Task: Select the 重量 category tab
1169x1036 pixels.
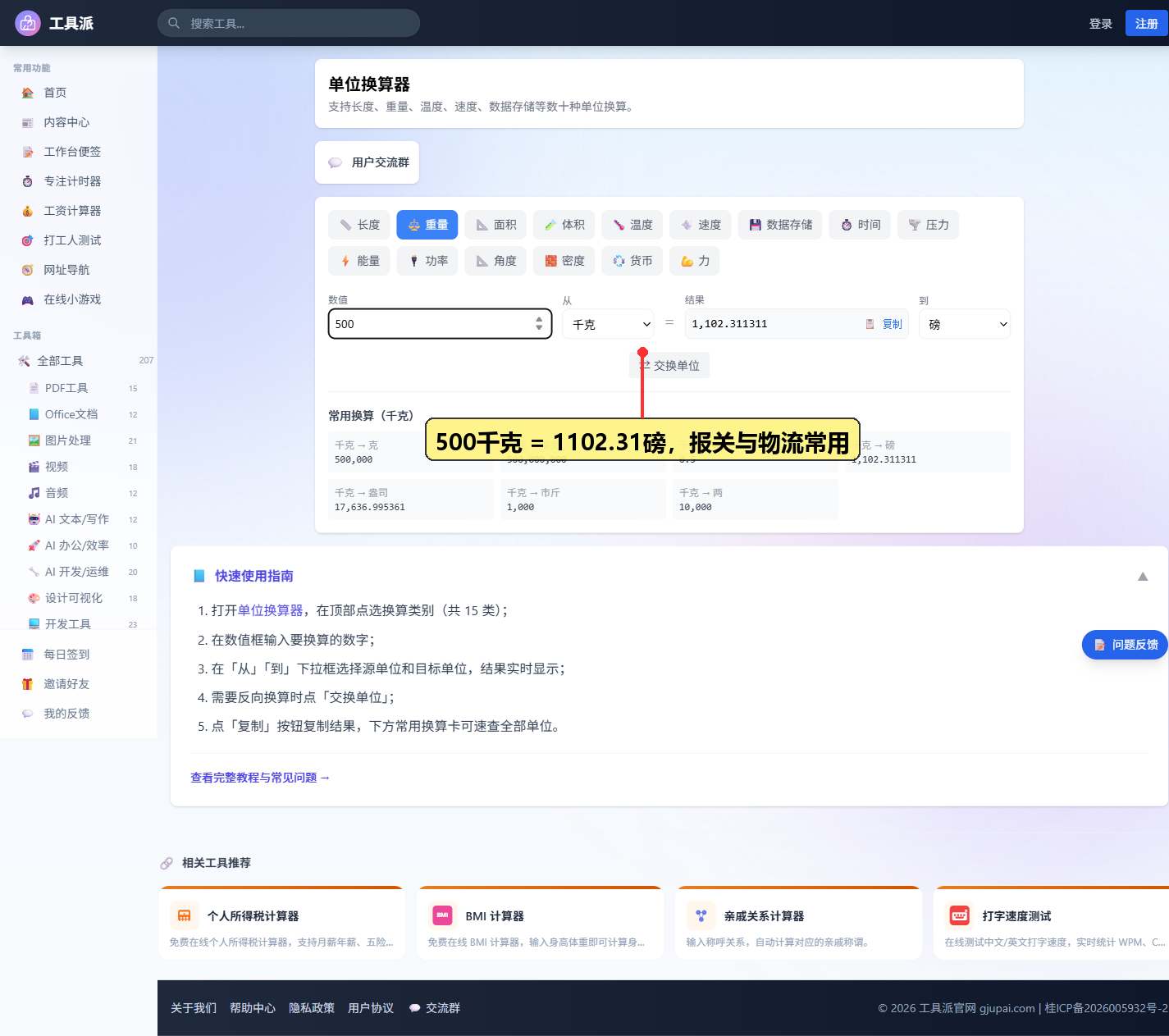Action: [427, 225]
